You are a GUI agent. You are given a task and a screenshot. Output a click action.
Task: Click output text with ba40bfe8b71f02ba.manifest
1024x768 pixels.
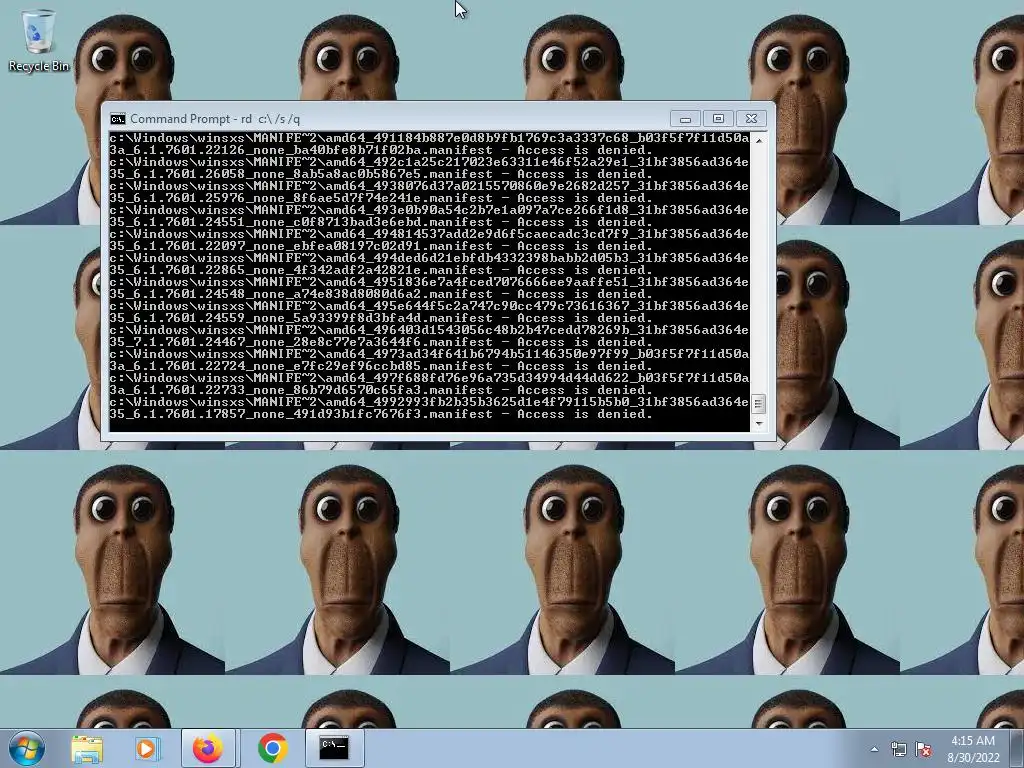381,150
